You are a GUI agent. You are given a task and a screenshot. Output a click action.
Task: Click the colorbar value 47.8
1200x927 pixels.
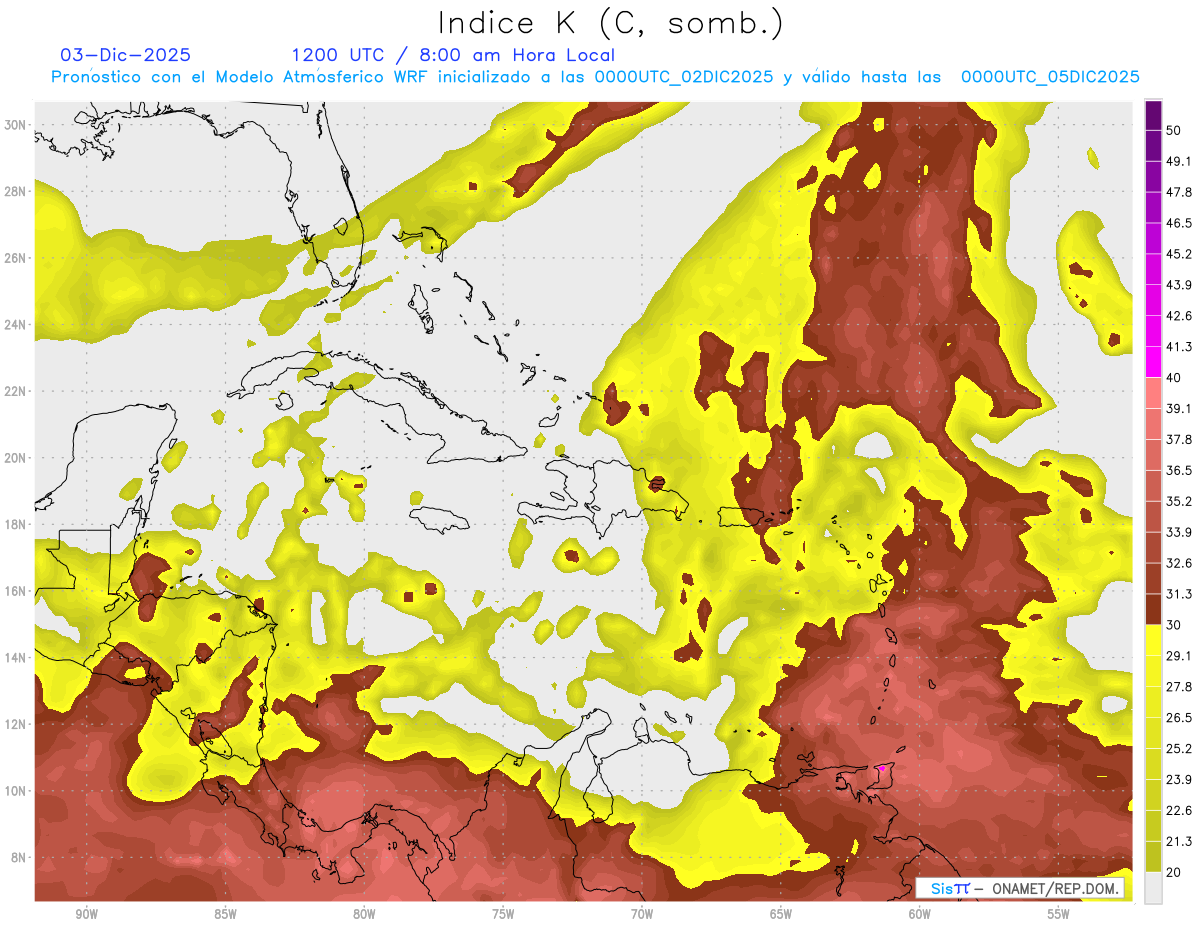pos(1179,192)
